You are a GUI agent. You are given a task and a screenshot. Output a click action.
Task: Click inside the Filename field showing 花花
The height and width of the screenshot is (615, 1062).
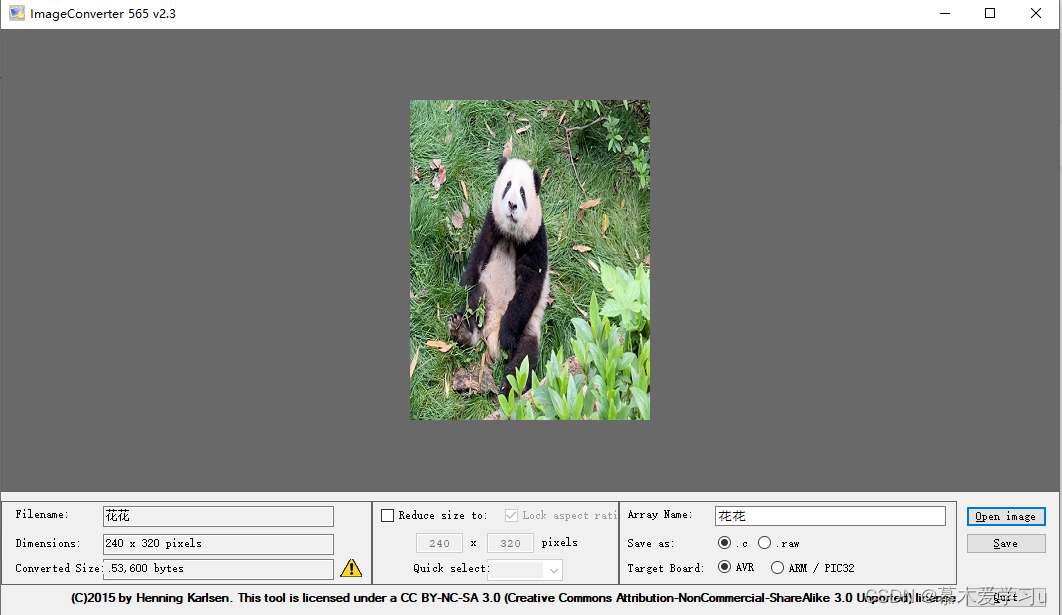click(218, 516)
